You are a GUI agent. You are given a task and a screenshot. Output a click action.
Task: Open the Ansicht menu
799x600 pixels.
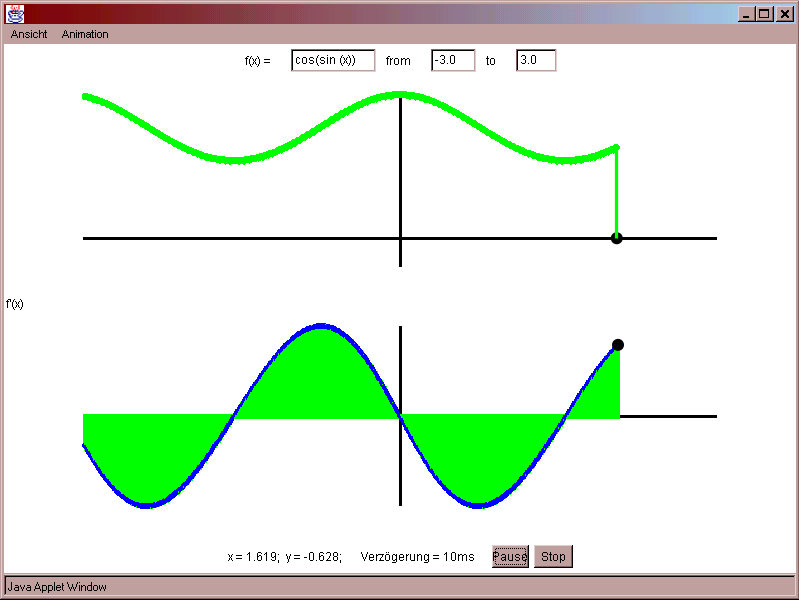[x=29, y=34]
